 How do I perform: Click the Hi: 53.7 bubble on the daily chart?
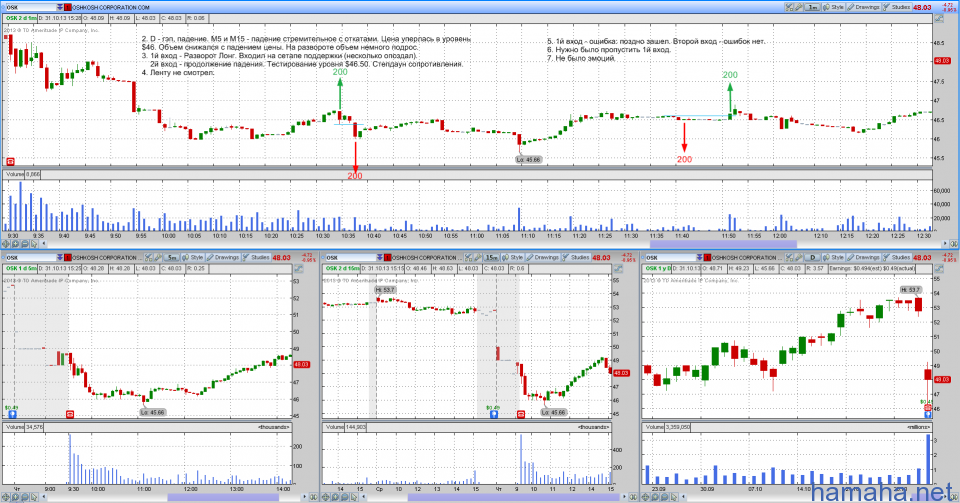911,289
